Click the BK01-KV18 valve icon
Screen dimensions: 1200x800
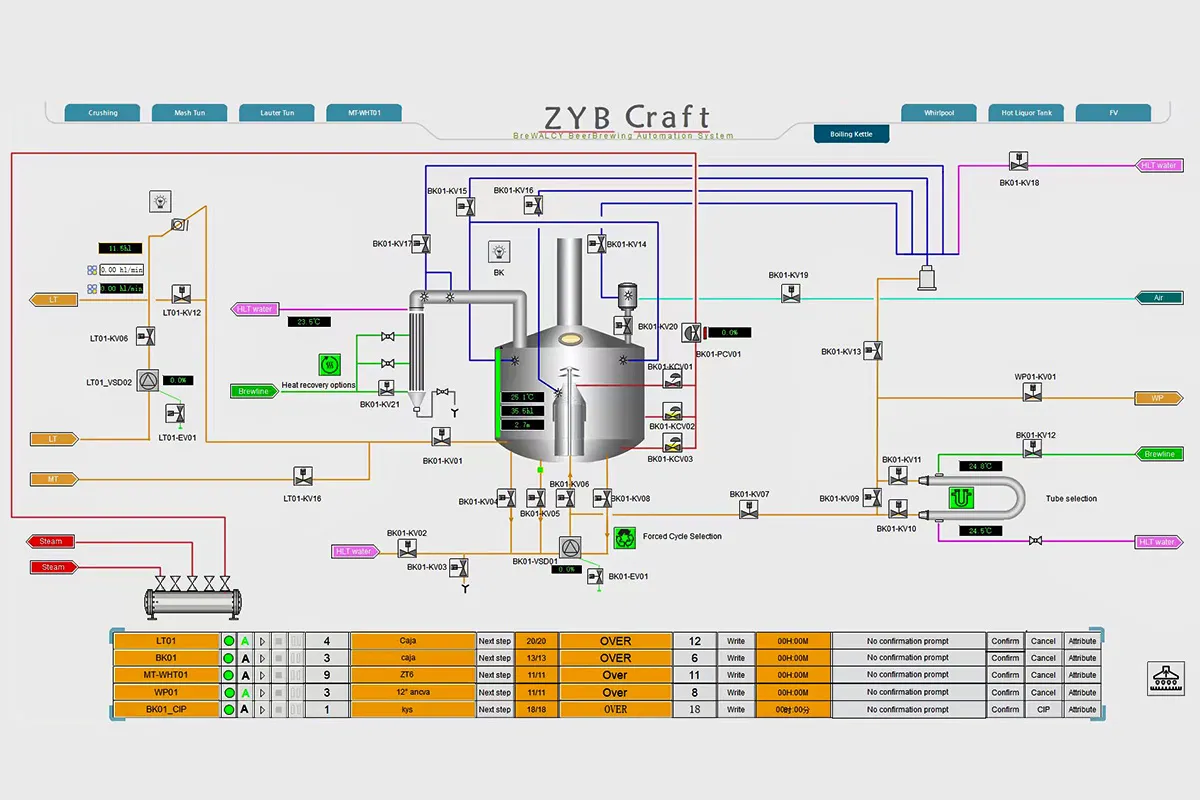coord(1019,160)
